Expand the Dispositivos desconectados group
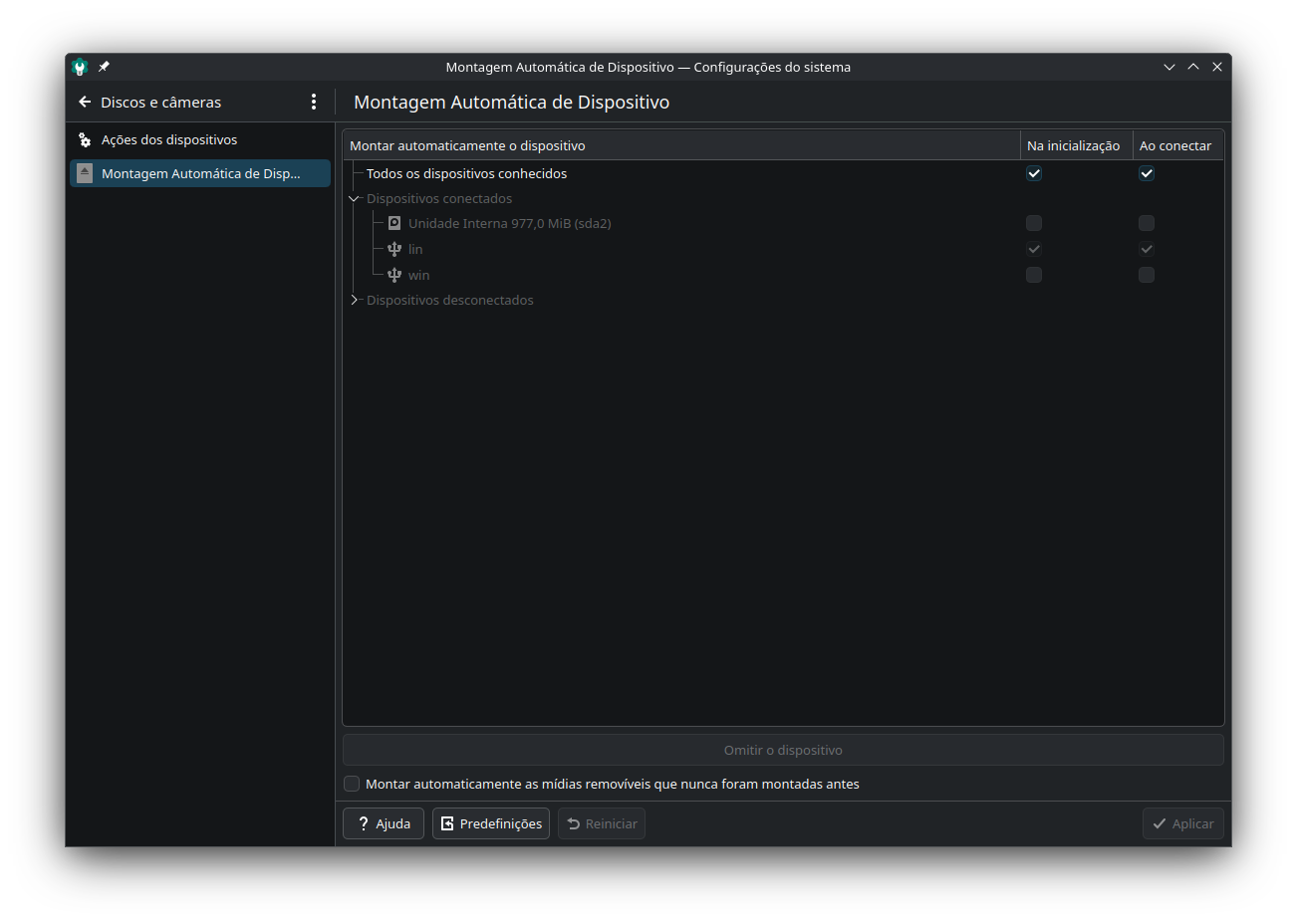Image resolution: width=1297 pixels, height=924 pixels. tap(354, 300)
